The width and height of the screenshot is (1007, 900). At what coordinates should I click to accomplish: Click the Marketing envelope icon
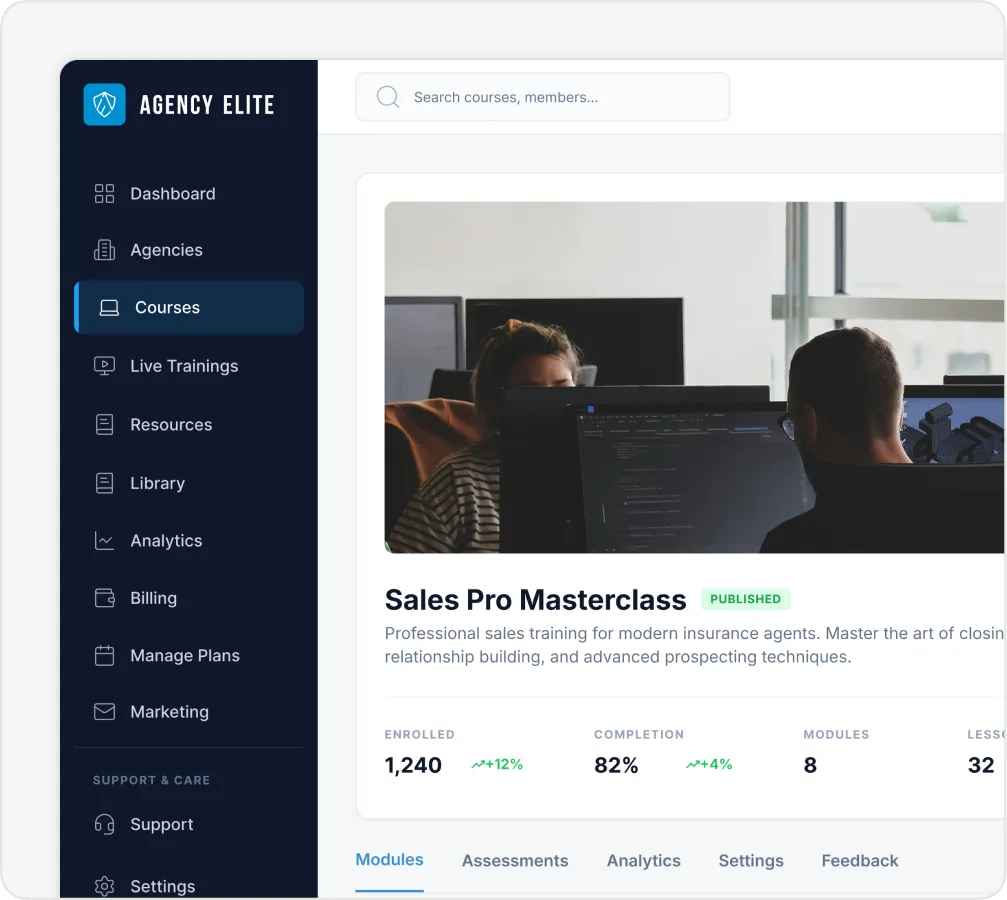pos(104,712)
